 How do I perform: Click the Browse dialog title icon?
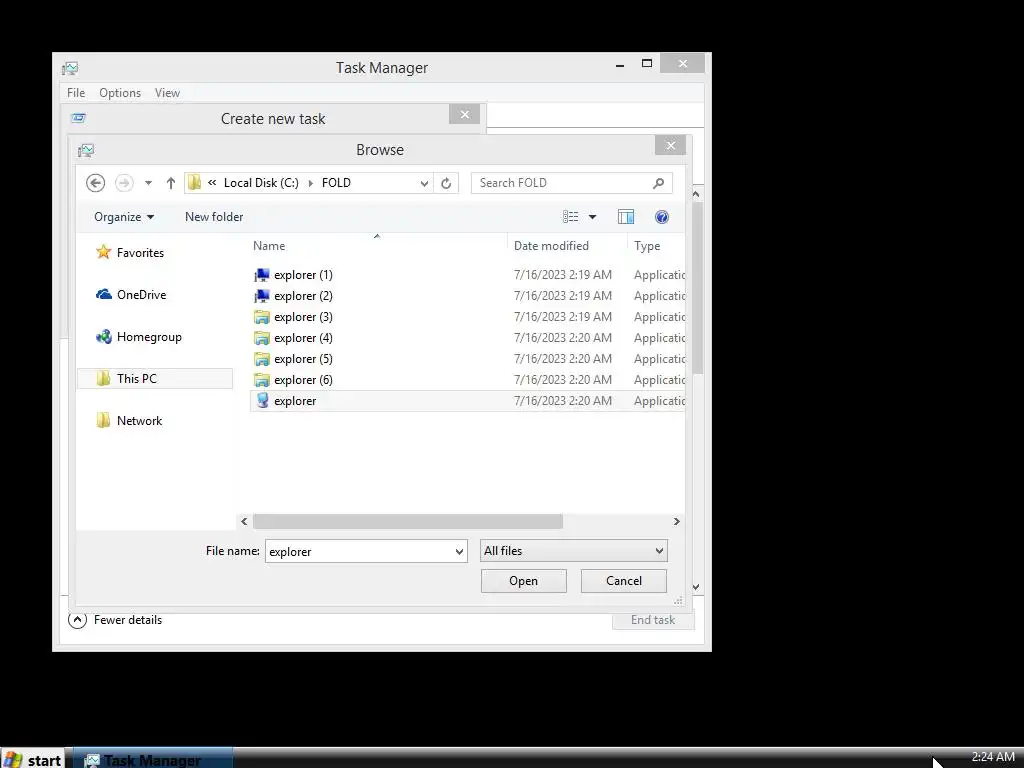pos(86,150)
